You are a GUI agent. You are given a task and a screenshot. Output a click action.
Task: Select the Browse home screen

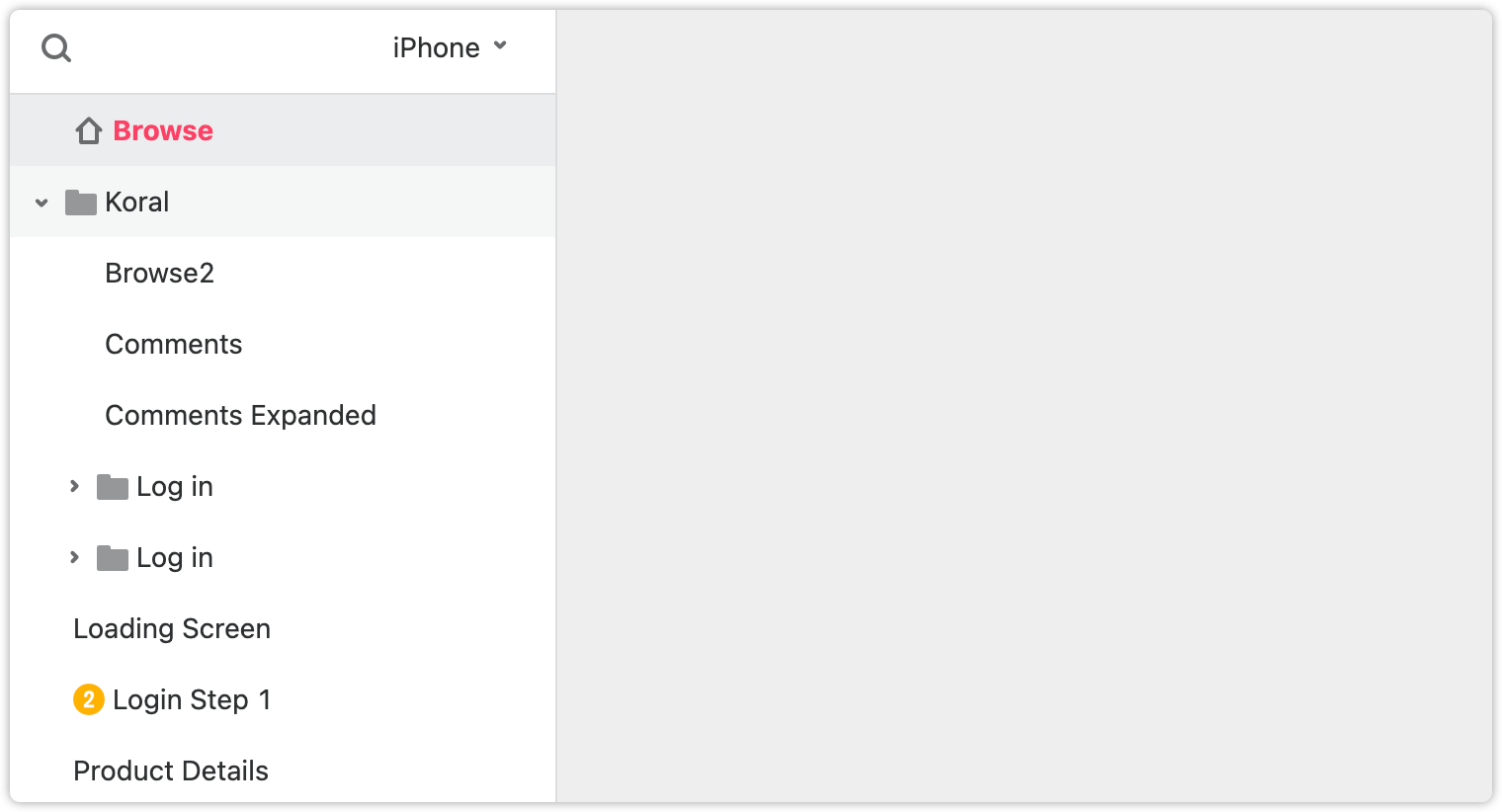pyautogui.click(x=163, y=130)
